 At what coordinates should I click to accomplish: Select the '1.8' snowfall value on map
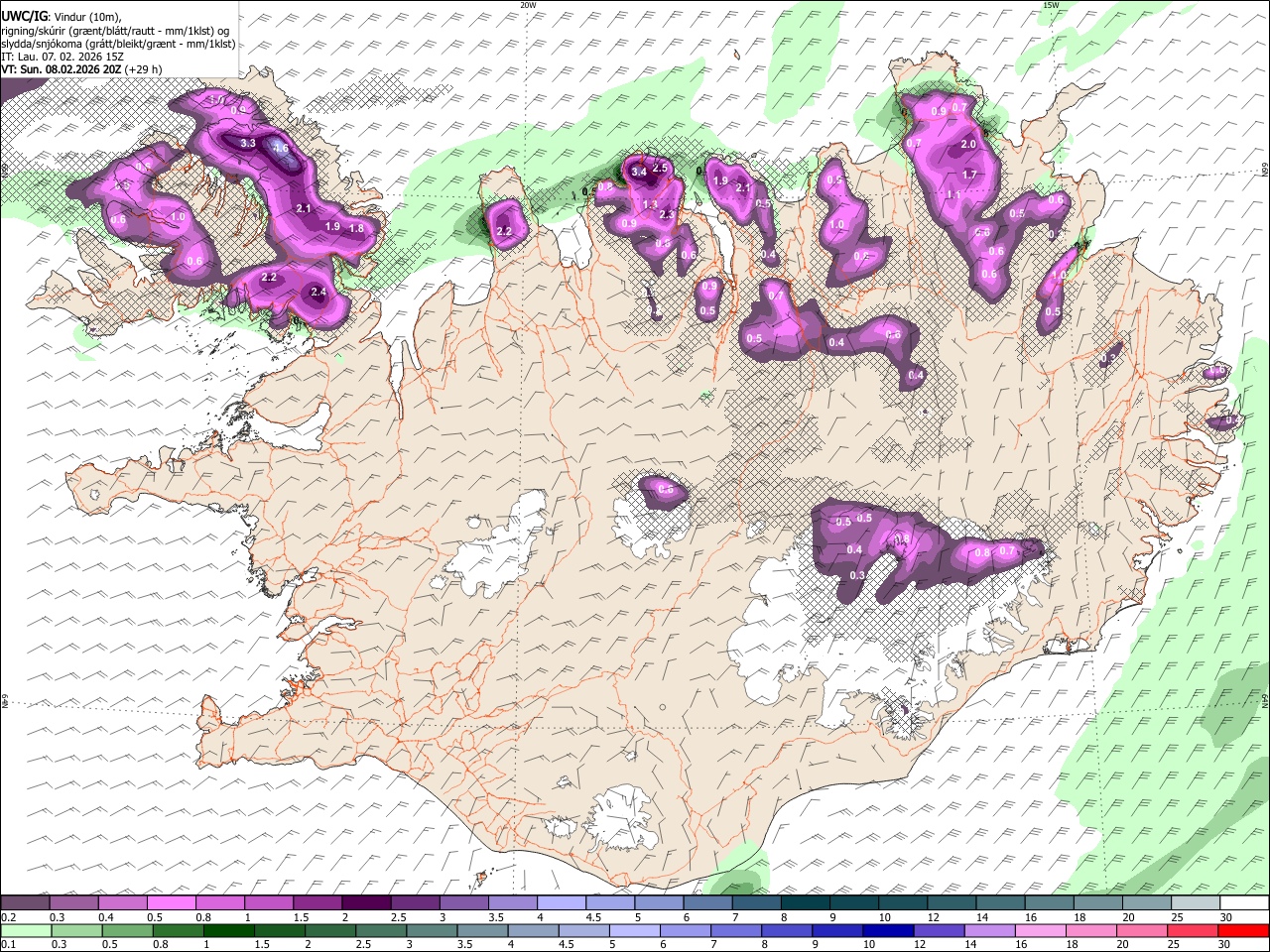tap(357, 228)
